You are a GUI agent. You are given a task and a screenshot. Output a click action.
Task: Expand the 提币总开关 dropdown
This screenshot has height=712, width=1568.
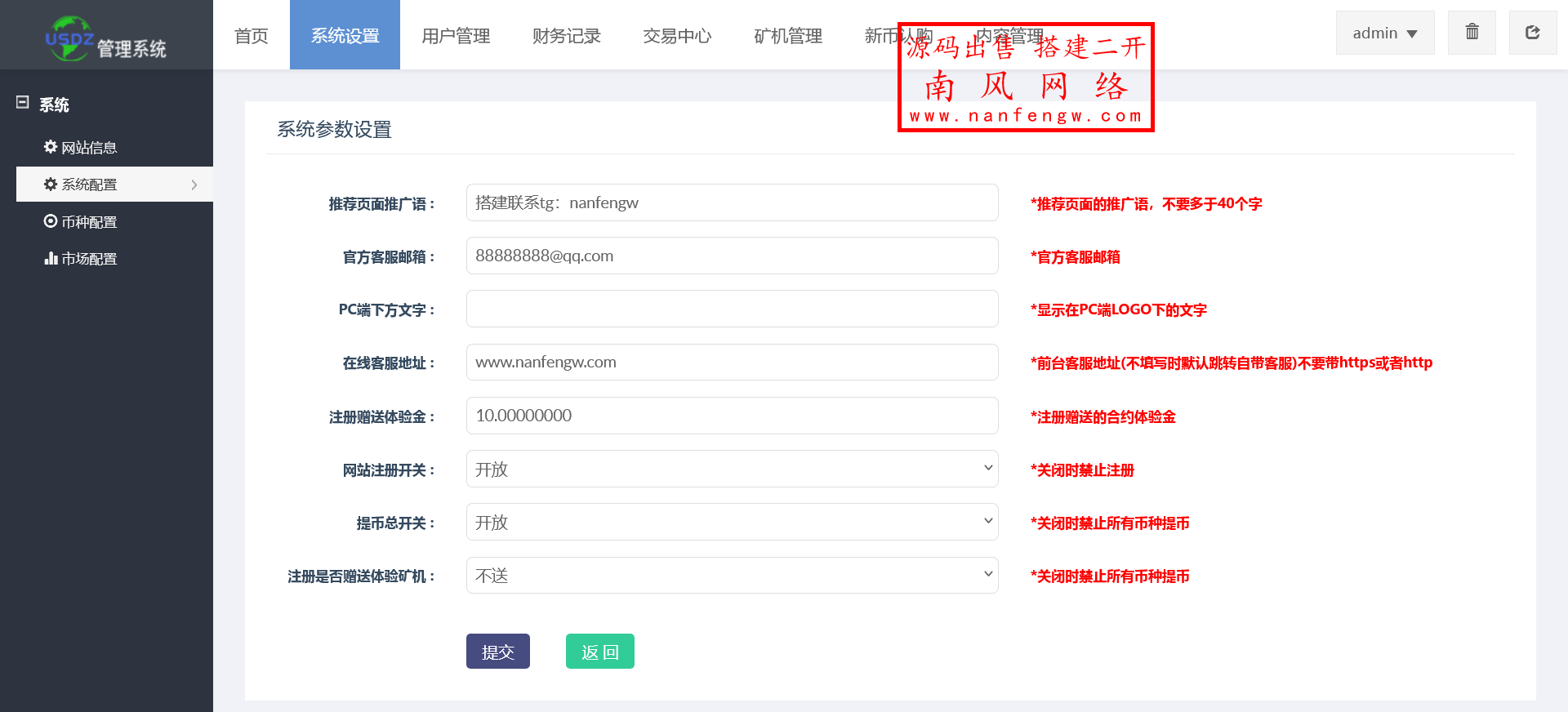(732, 522)
